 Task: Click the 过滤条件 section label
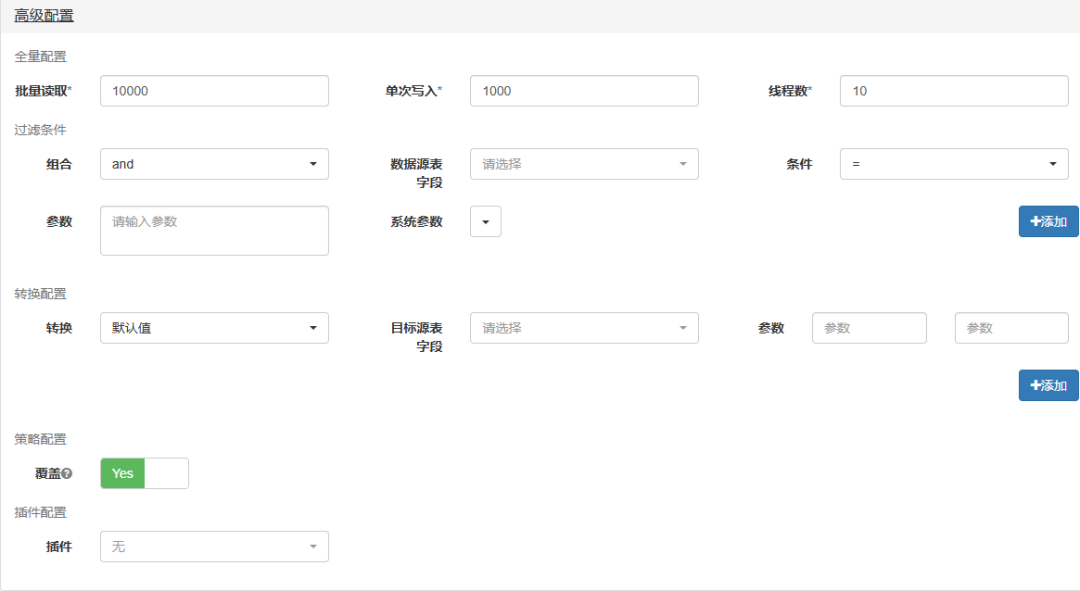[x=41, y=129]
